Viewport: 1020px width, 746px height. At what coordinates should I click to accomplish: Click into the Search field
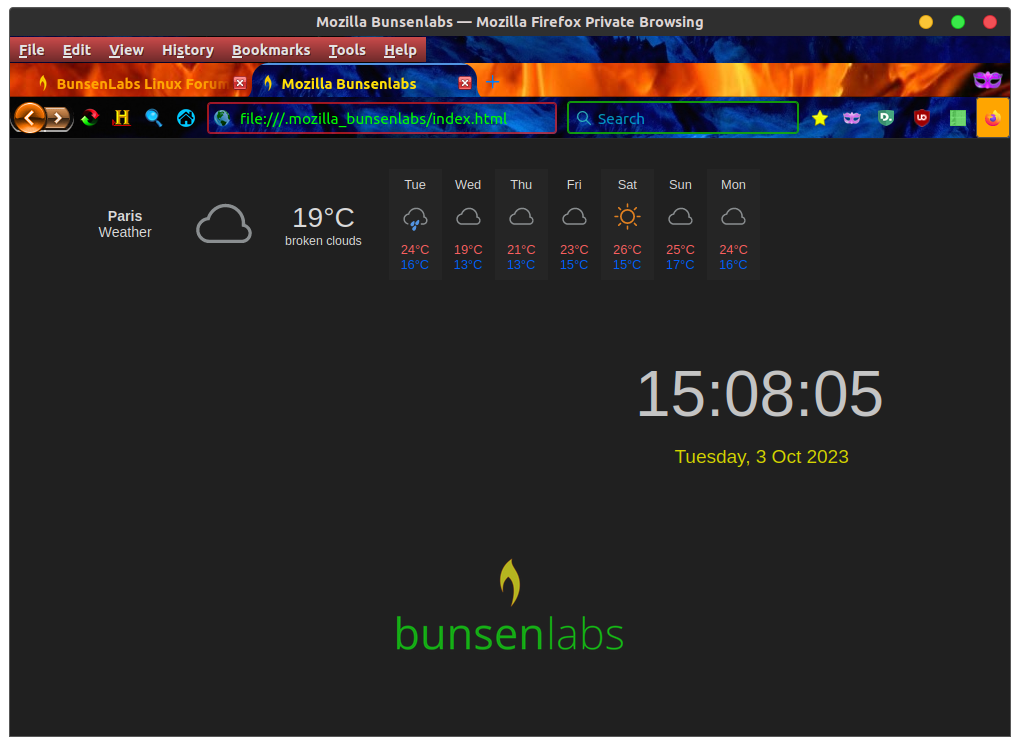[x=683, y=118]
